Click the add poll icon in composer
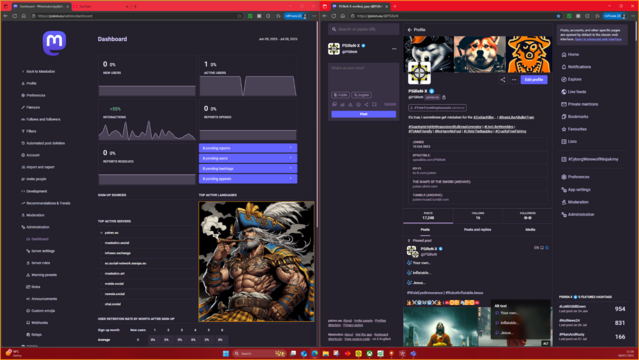Image resolution: width=639 pixels, height=360 pixels. click(342, 104)
